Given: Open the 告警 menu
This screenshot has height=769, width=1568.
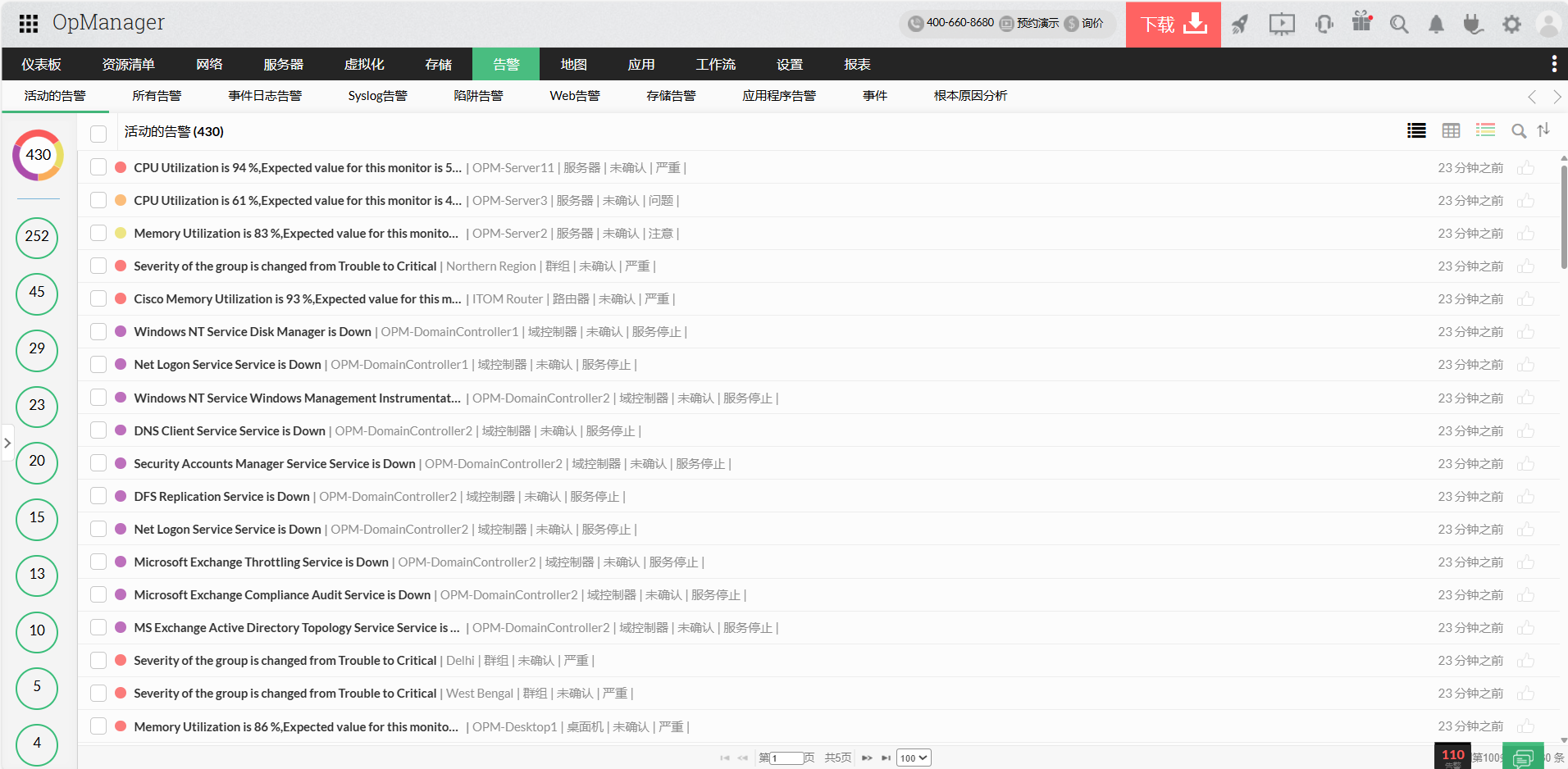Looking at the screenshot, I should point(506,64).
